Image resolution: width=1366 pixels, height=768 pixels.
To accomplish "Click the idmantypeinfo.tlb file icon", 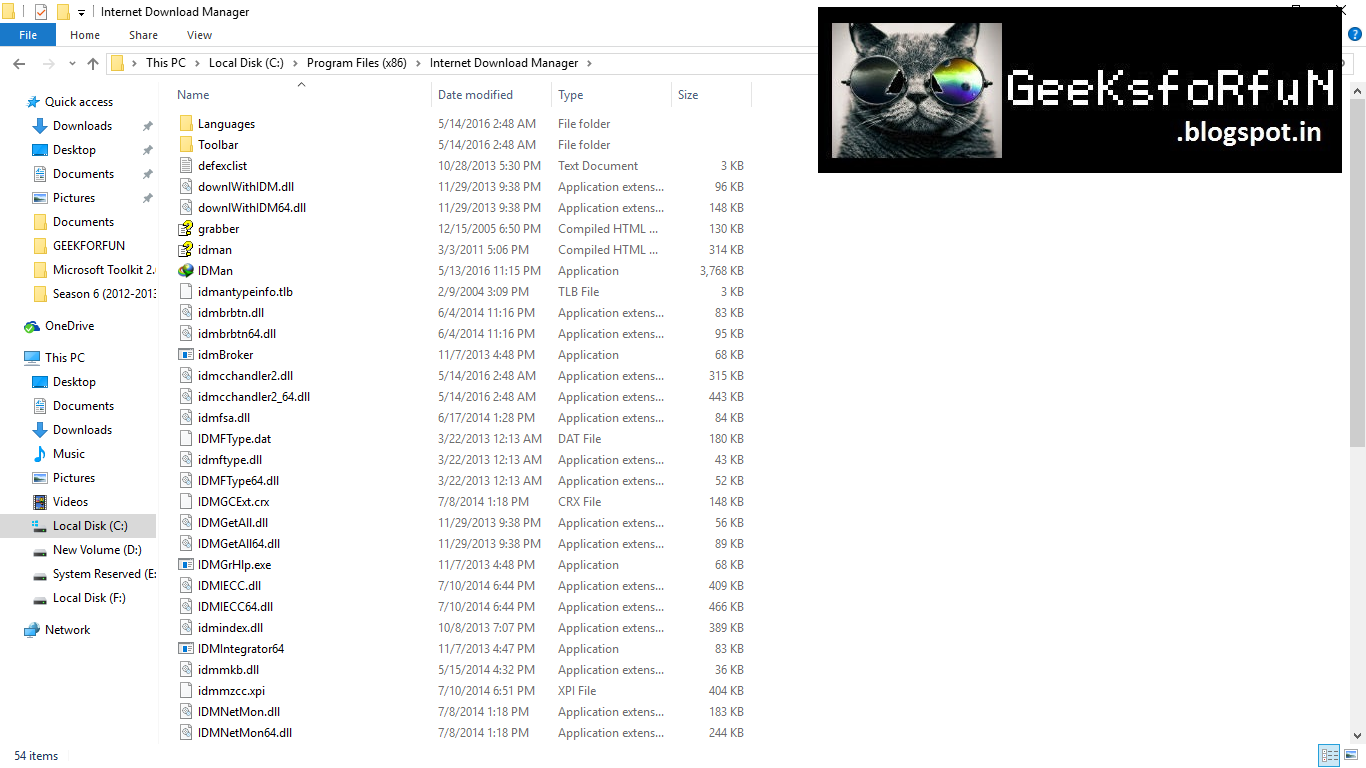I will pyautogui.click(x=186, y=292).
